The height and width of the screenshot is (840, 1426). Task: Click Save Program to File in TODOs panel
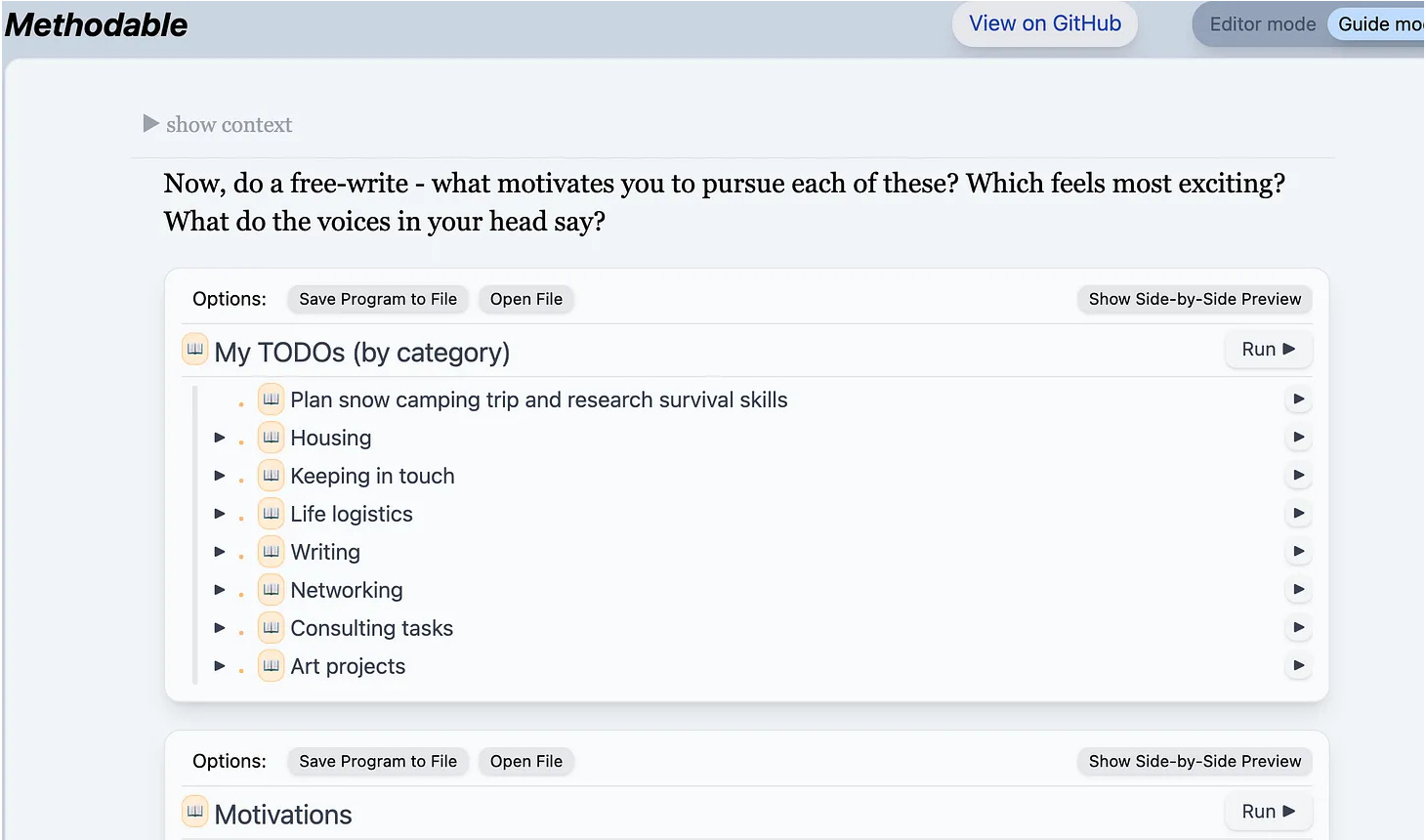click(x=378, y=299)
